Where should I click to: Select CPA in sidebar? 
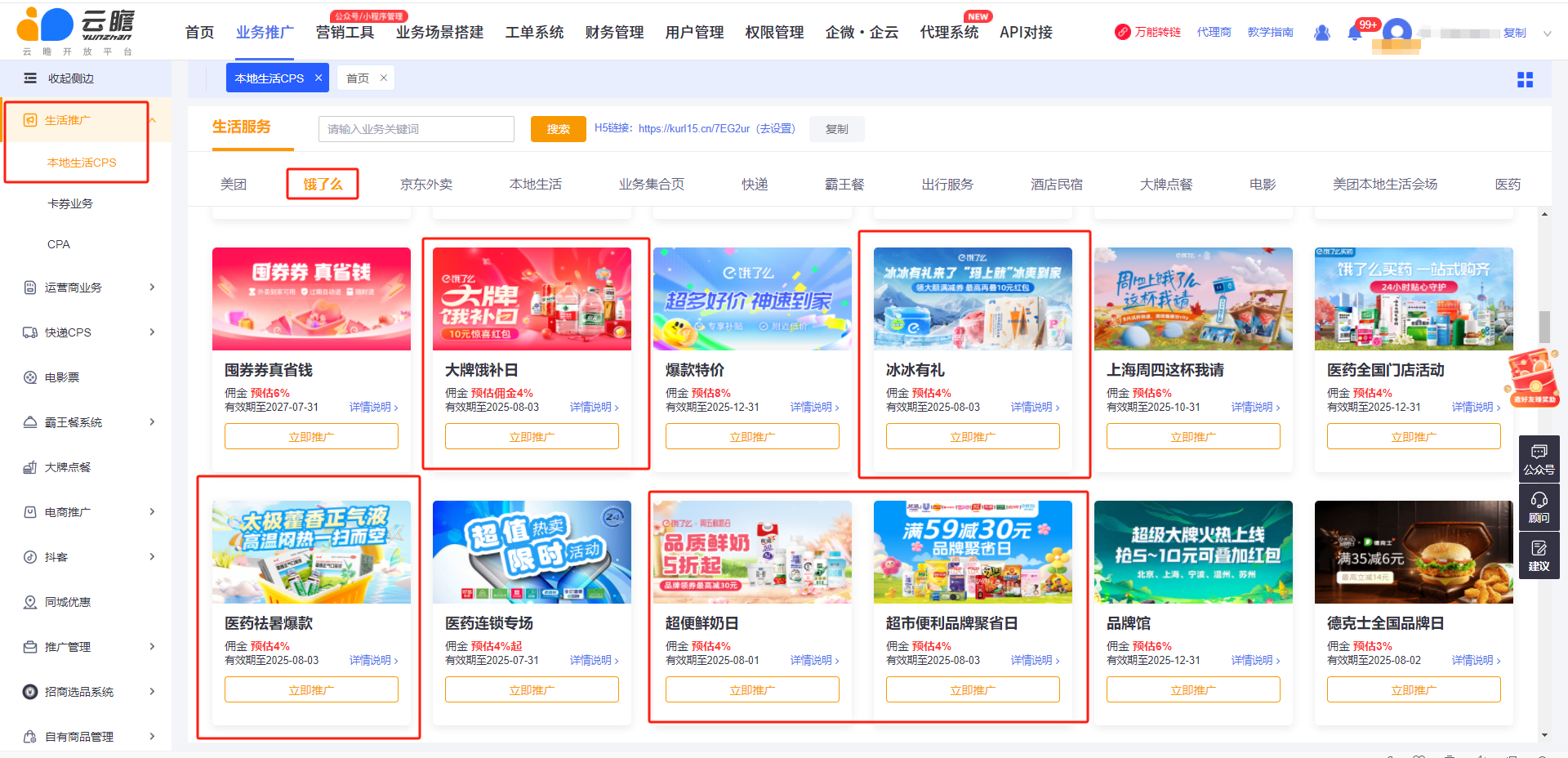[x=59, y=244]
